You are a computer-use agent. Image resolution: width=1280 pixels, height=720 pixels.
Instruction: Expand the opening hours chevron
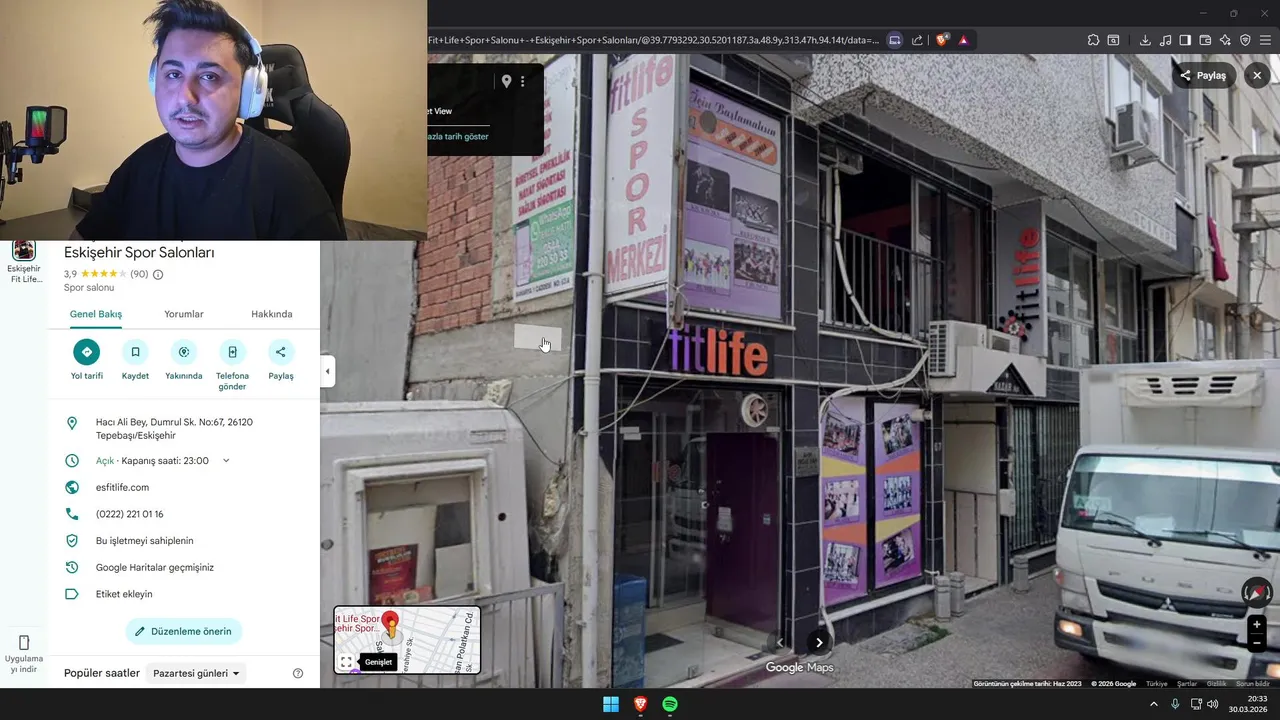click(226, 461)
